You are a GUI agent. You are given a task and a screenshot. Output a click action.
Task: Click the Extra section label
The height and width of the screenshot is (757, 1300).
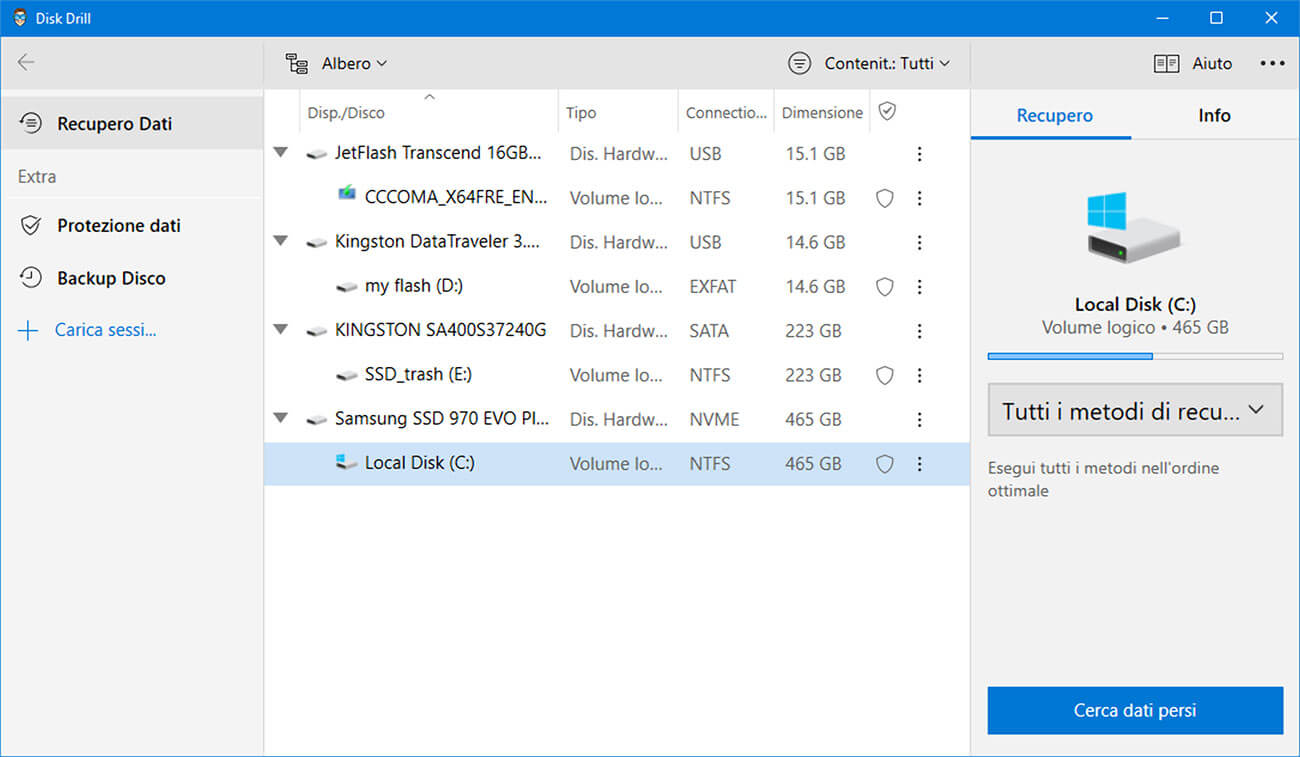pos(37,176)
